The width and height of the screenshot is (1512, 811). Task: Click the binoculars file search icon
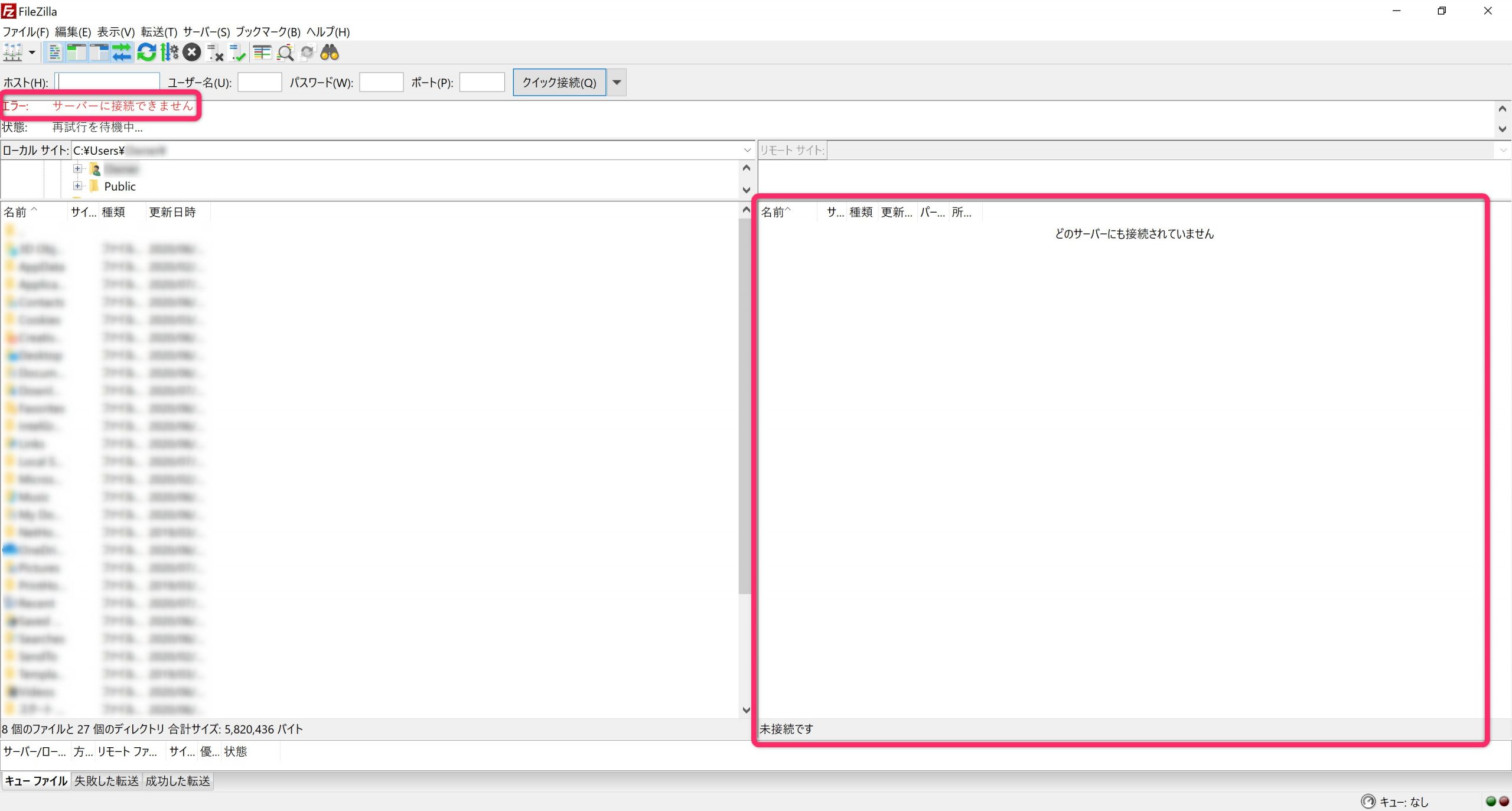tap(330, 53)
